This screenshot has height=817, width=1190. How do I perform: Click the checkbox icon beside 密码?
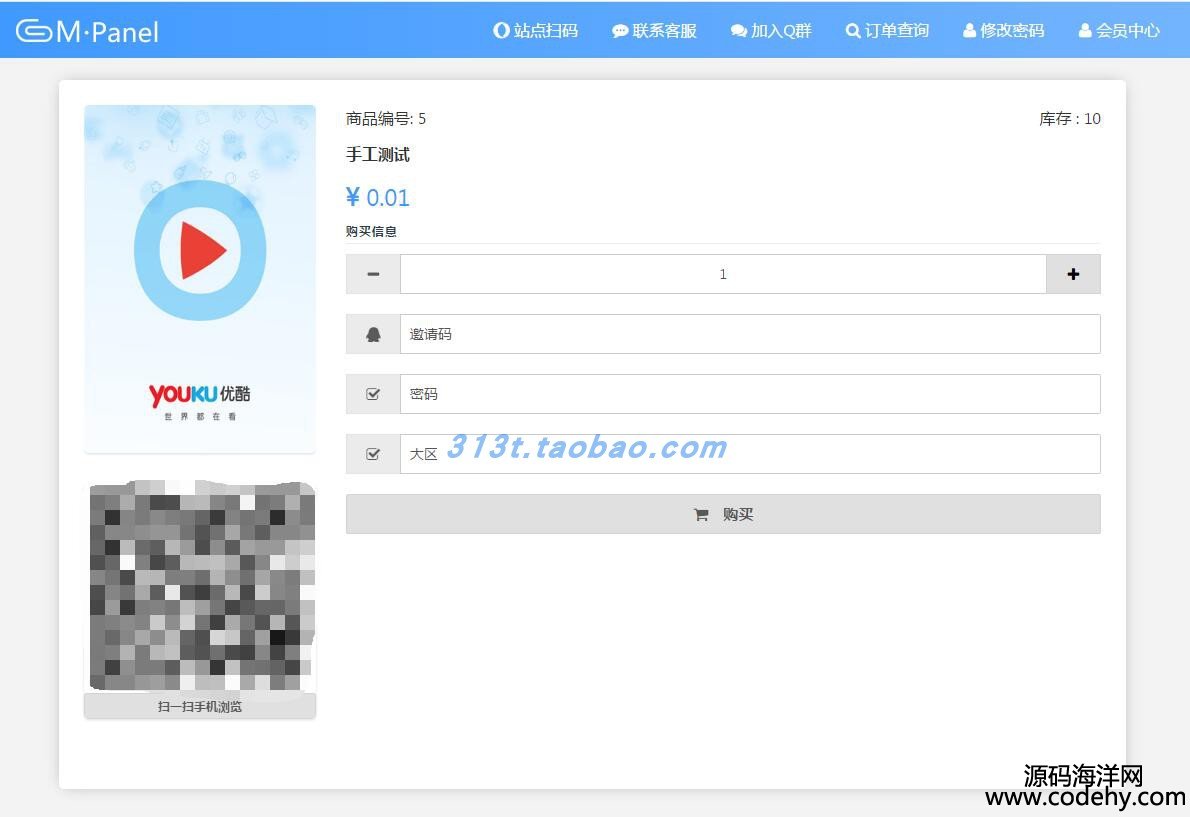click(373, 394)
